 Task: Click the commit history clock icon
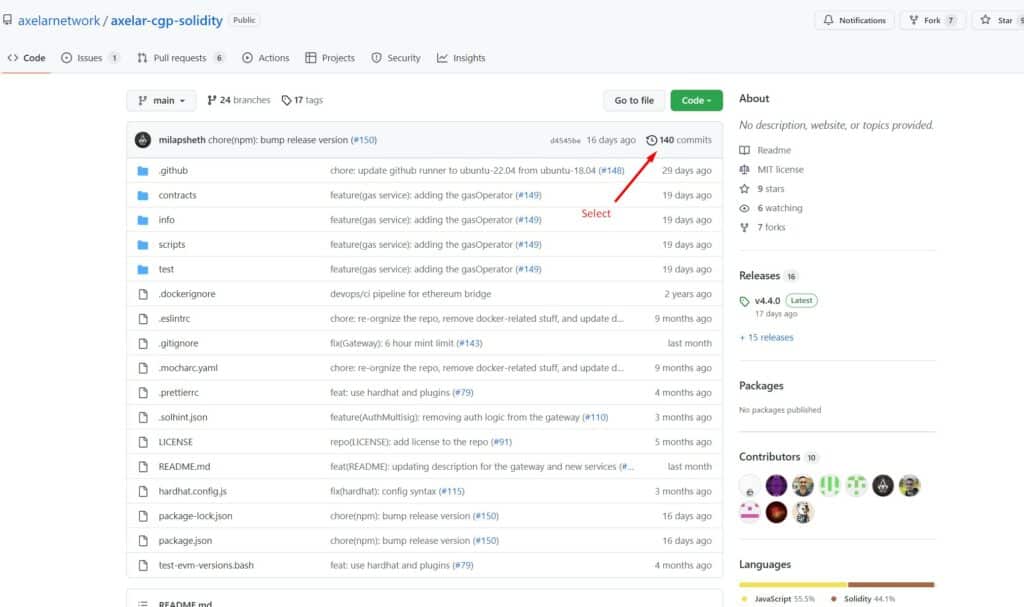(651, 140)
